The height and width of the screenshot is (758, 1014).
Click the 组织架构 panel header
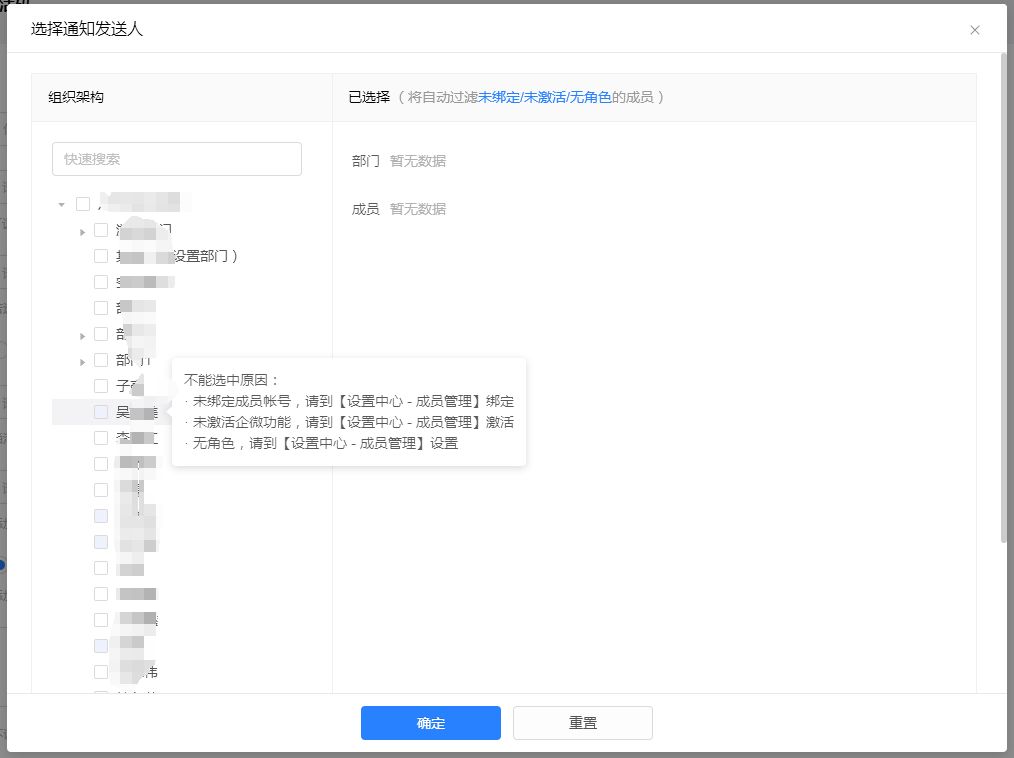76,98
